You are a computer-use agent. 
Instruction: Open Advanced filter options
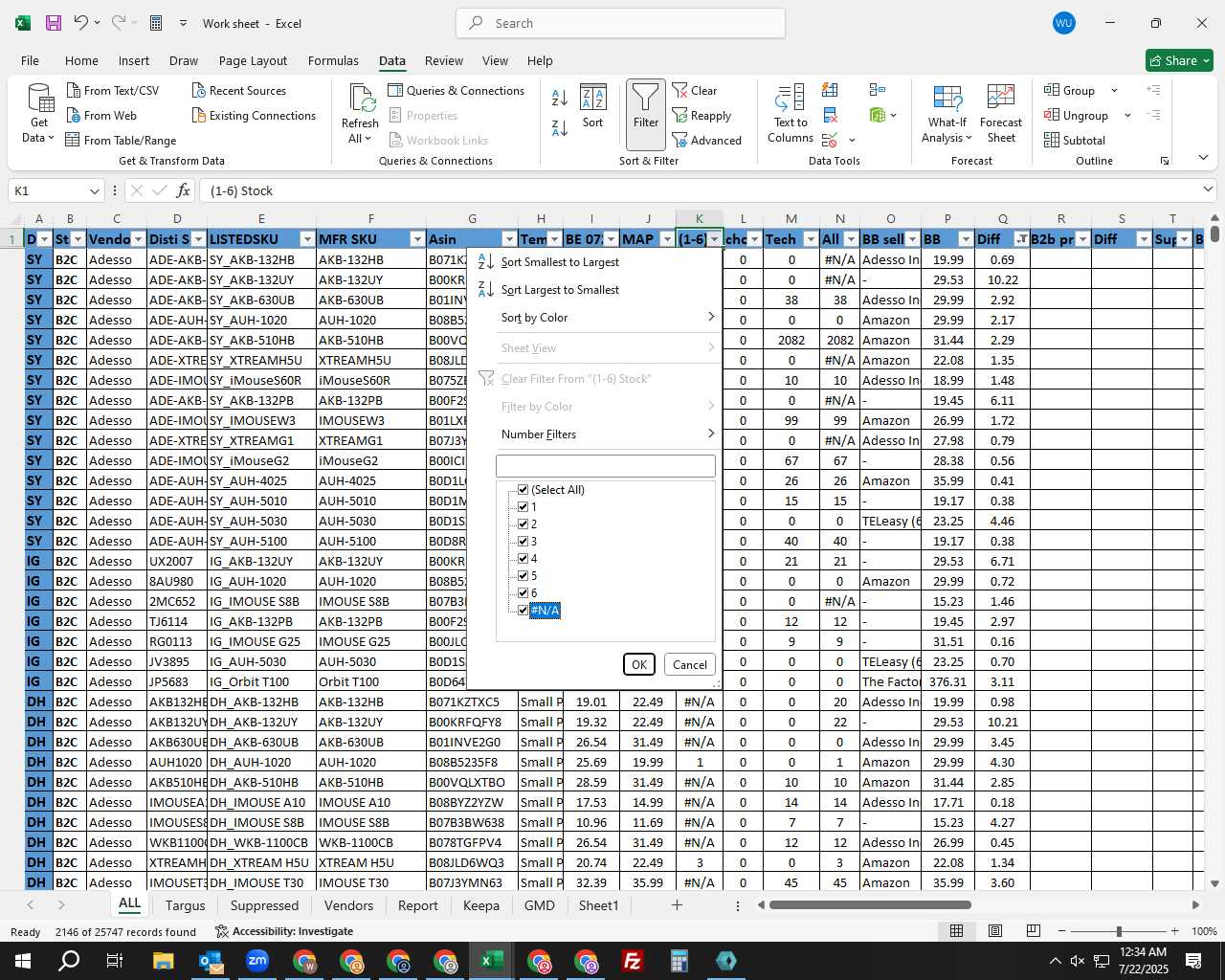tap(707, 140)
